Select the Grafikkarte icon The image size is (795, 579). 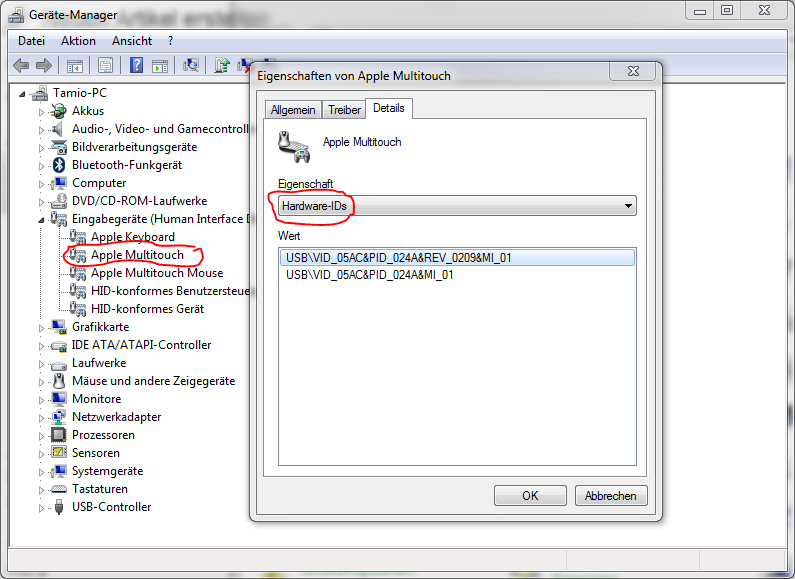click(59, 327)
